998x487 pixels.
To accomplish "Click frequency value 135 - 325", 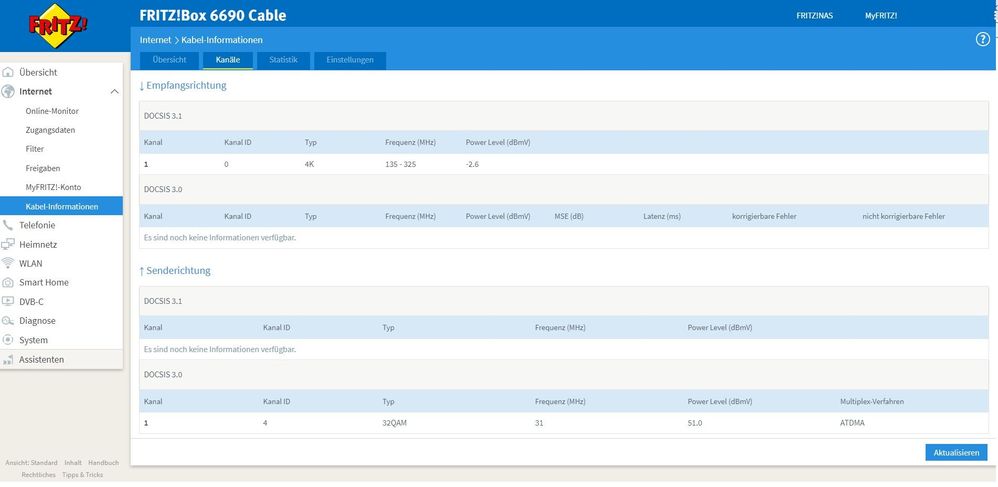I will pyautogui.click(x=400, y=164).
